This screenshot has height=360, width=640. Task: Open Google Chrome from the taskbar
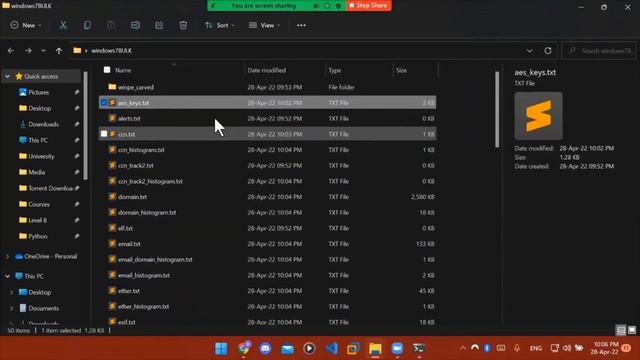click(244, 348)
